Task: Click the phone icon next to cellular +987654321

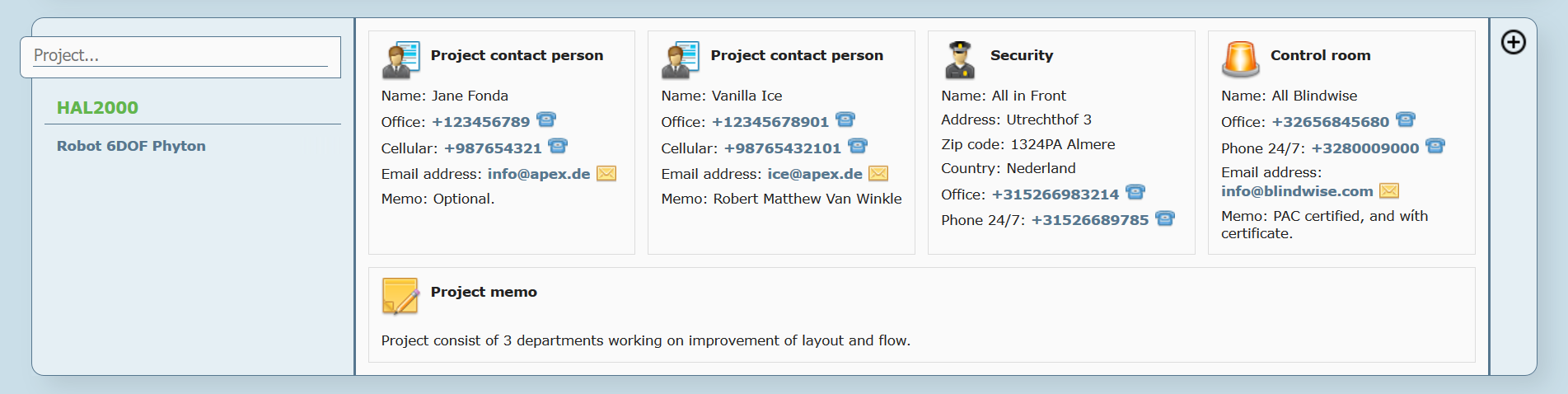Action: [x=558, y=146]
